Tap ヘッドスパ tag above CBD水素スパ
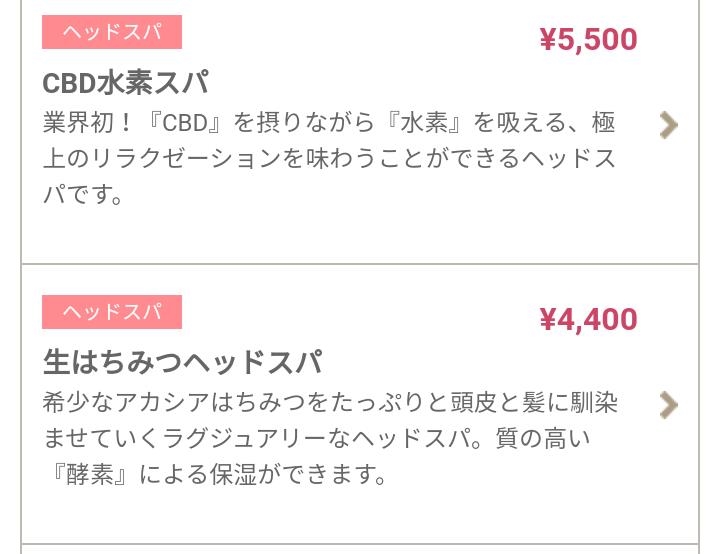720x554 pixels. tap(112, 32)
